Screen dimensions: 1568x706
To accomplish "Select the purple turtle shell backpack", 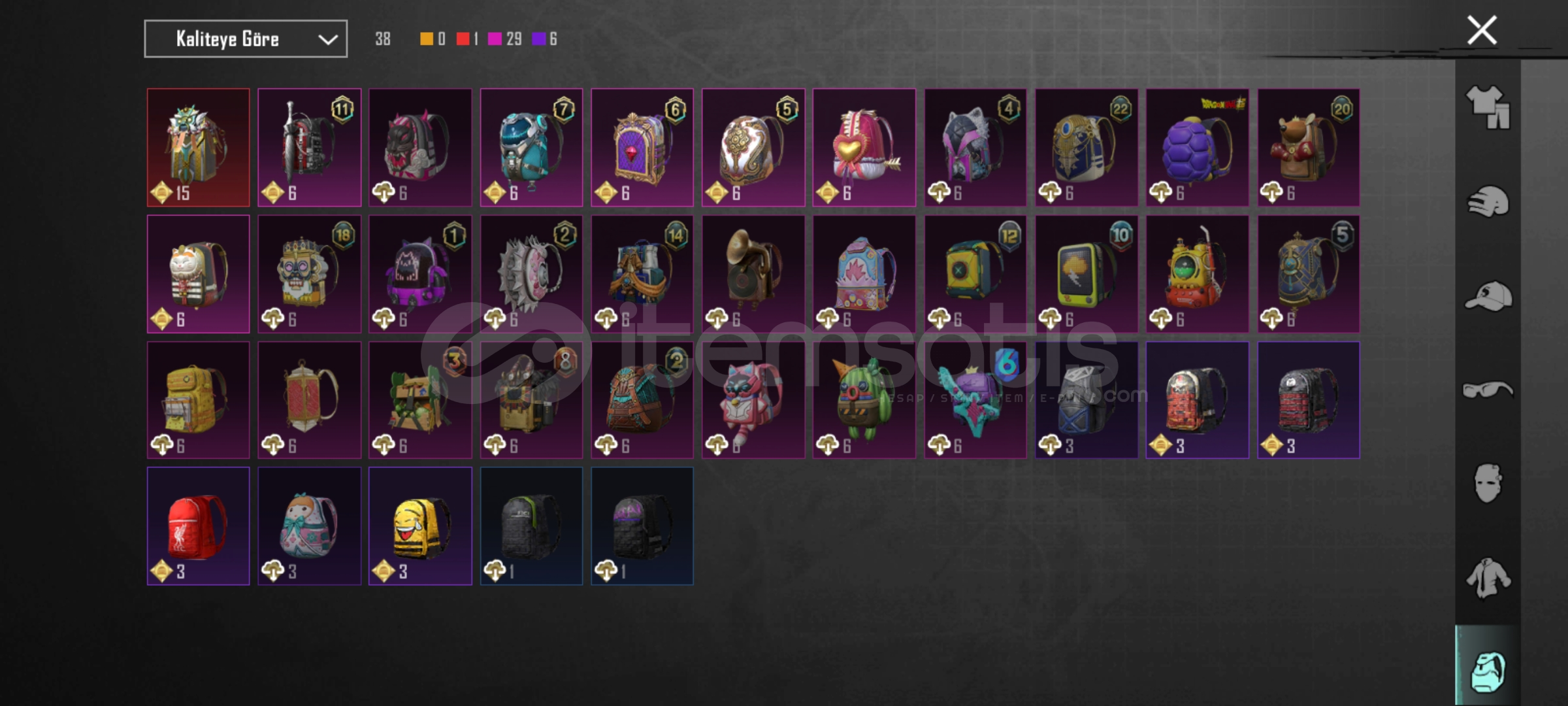I will [1197, 148].
